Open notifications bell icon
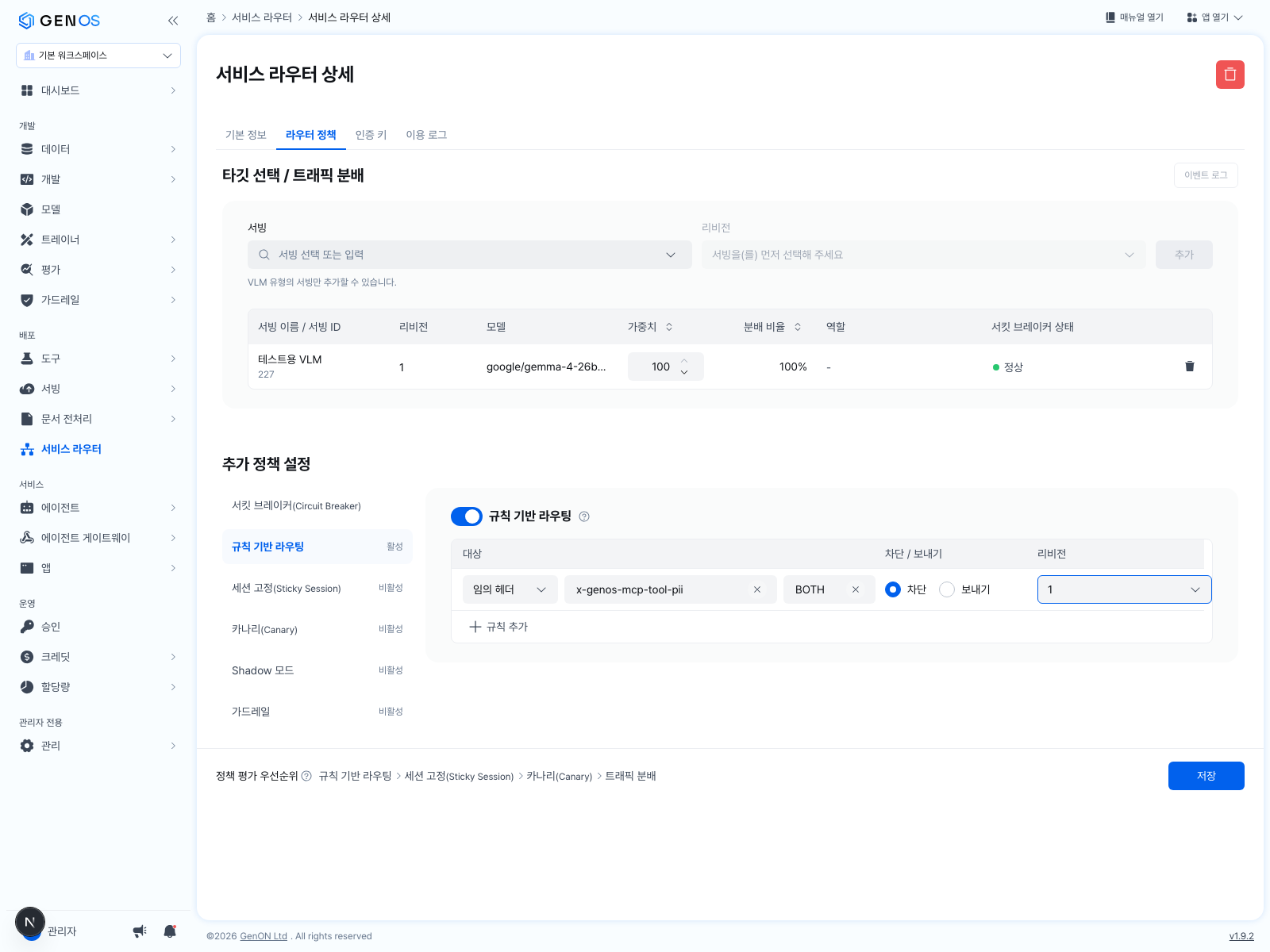Viewport: 1270px width, 952px height. click(170, 931)
